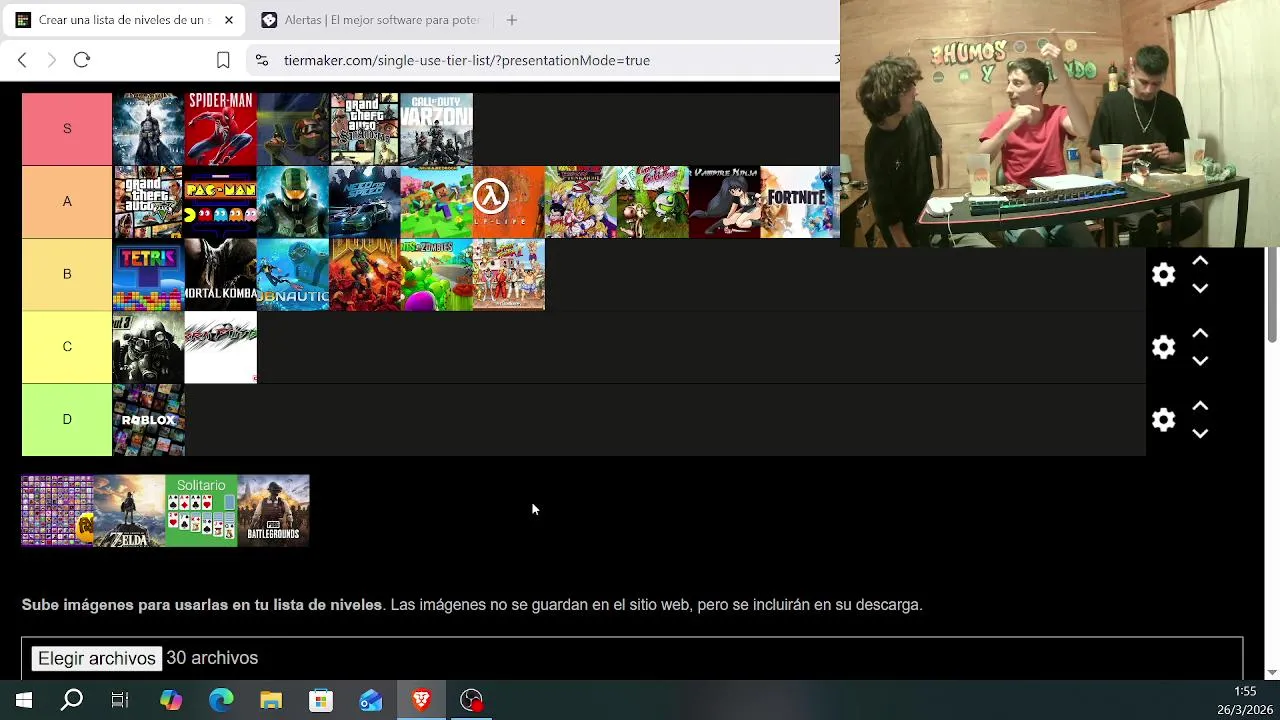Pick the Solitario image from unranked pool

[202, 511]
